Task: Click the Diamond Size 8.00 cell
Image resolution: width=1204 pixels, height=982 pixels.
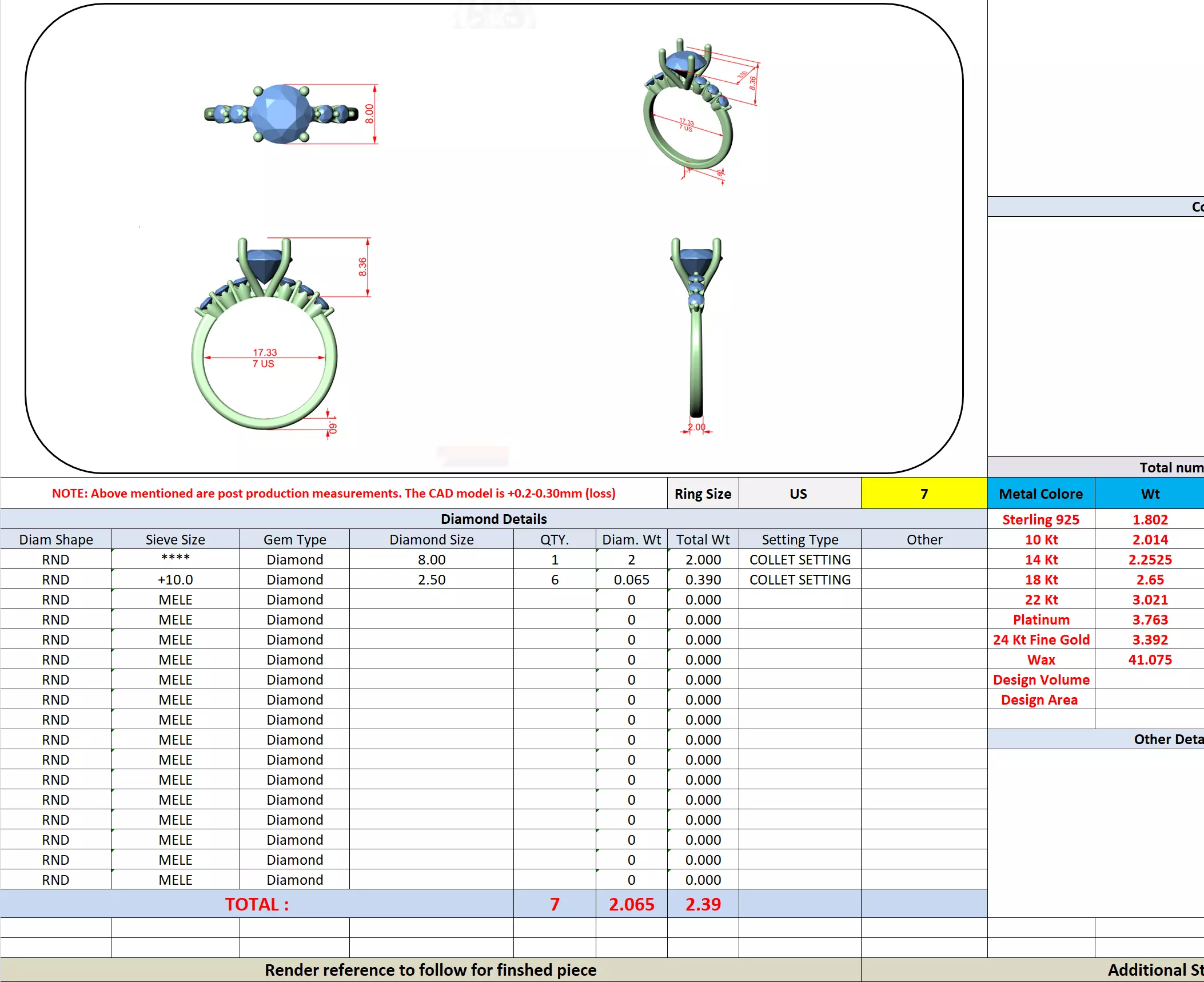Action: [431, 559]
